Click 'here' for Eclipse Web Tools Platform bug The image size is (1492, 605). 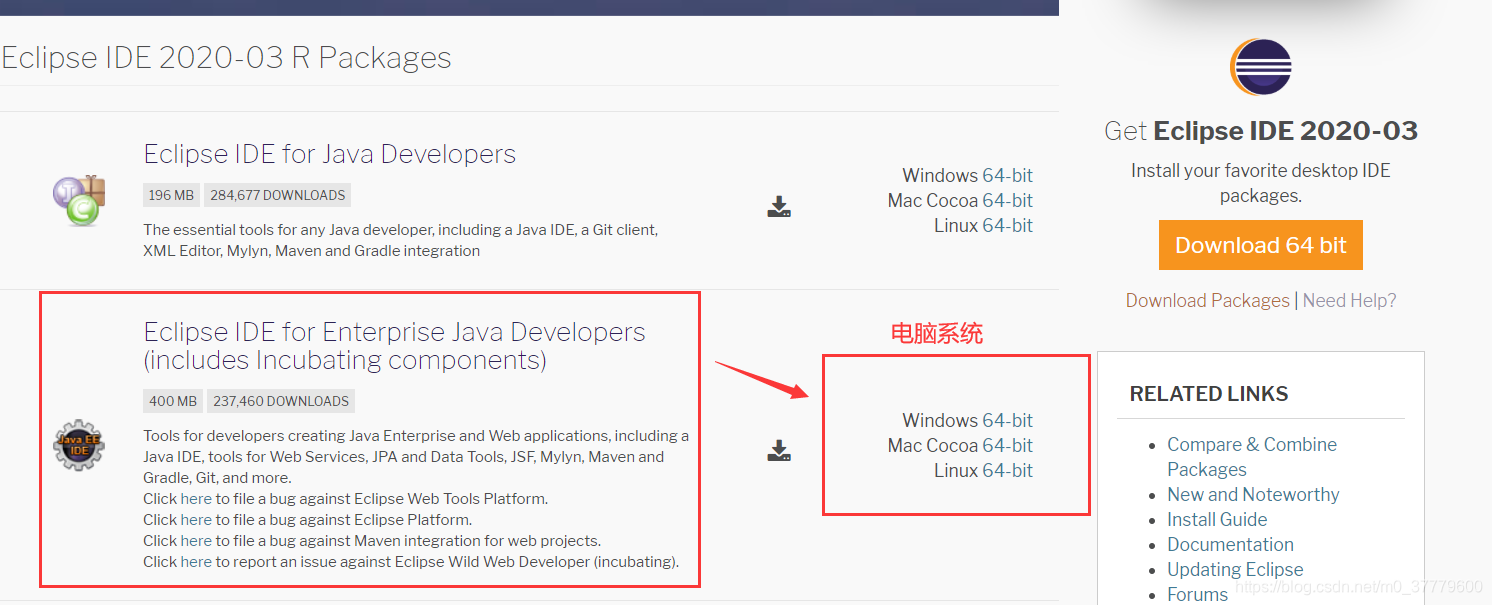pyautogui.click(x=196, y=498)
